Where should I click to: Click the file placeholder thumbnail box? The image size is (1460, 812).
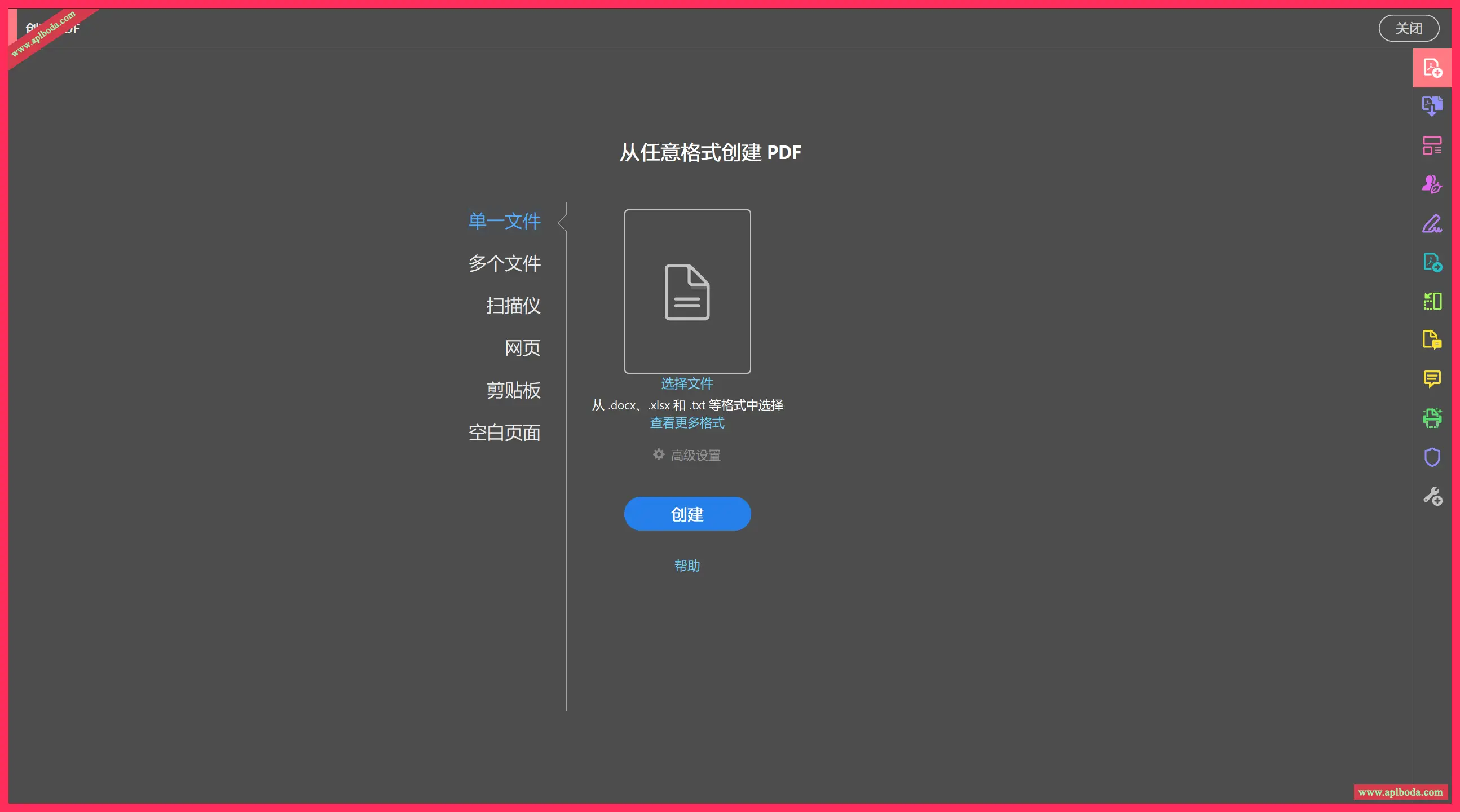click(x=687, y=292)
